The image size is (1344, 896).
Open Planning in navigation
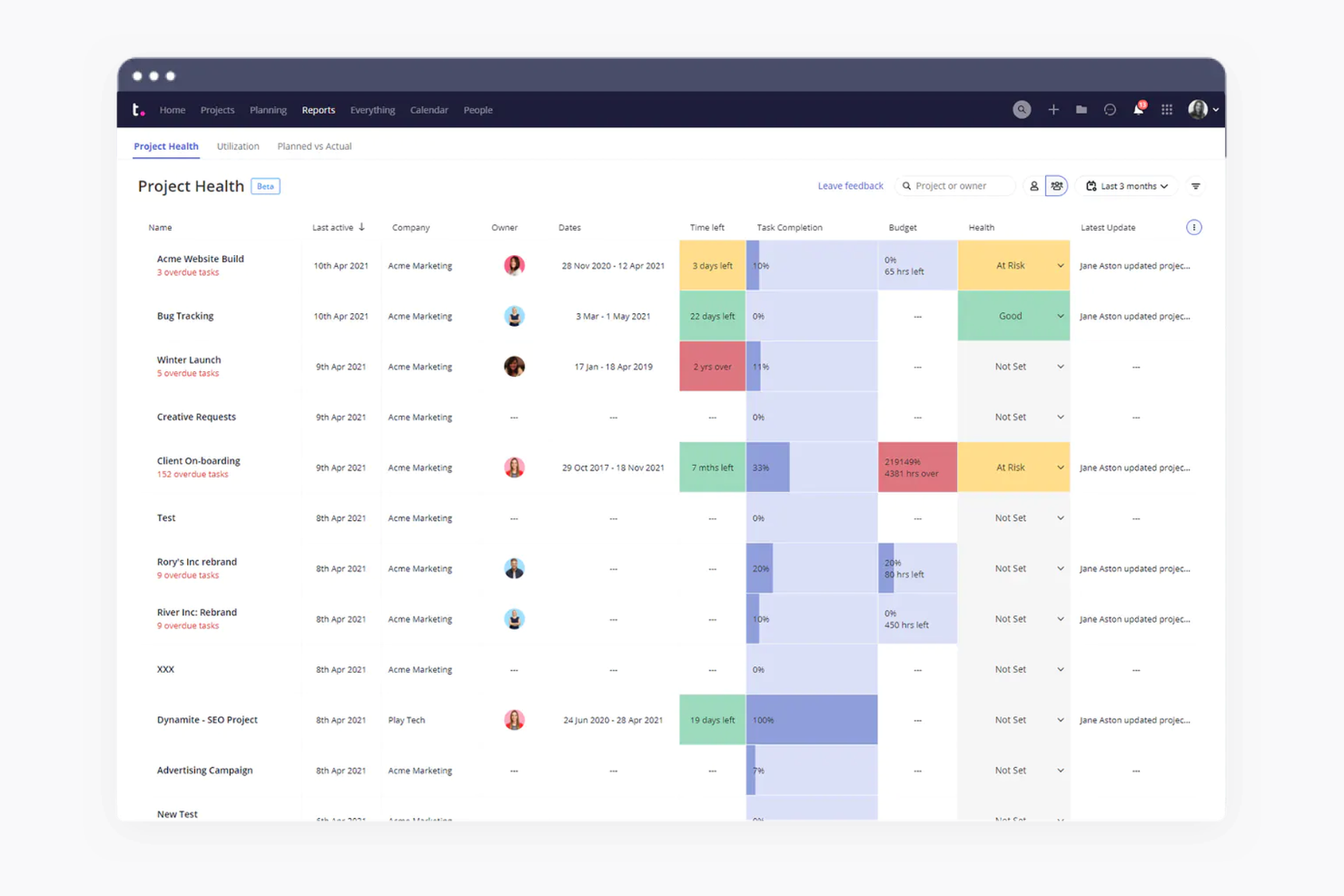tap(268, 110)
